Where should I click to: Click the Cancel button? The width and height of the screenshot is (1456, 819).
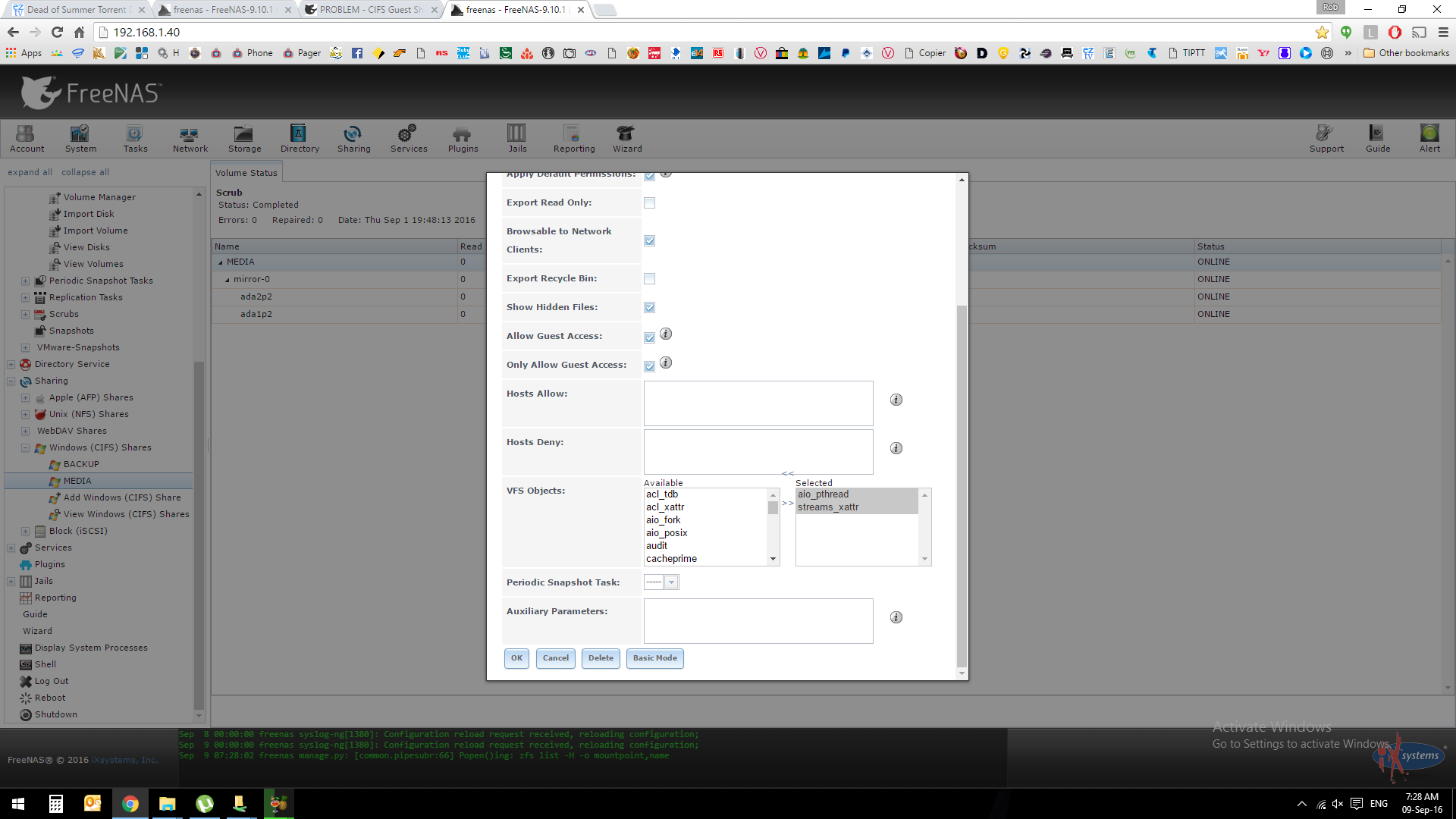[x=556, y=658]
